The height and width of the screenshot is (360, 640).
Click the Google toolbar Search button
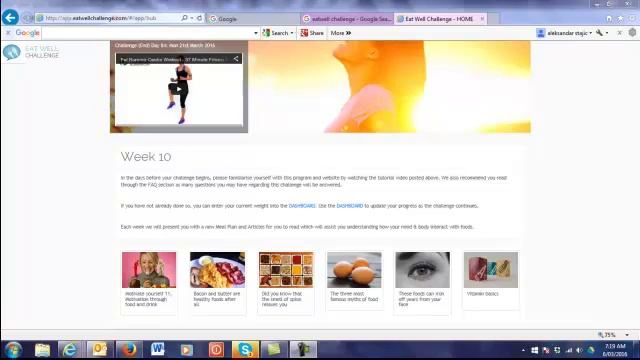(x=276, y=33)
